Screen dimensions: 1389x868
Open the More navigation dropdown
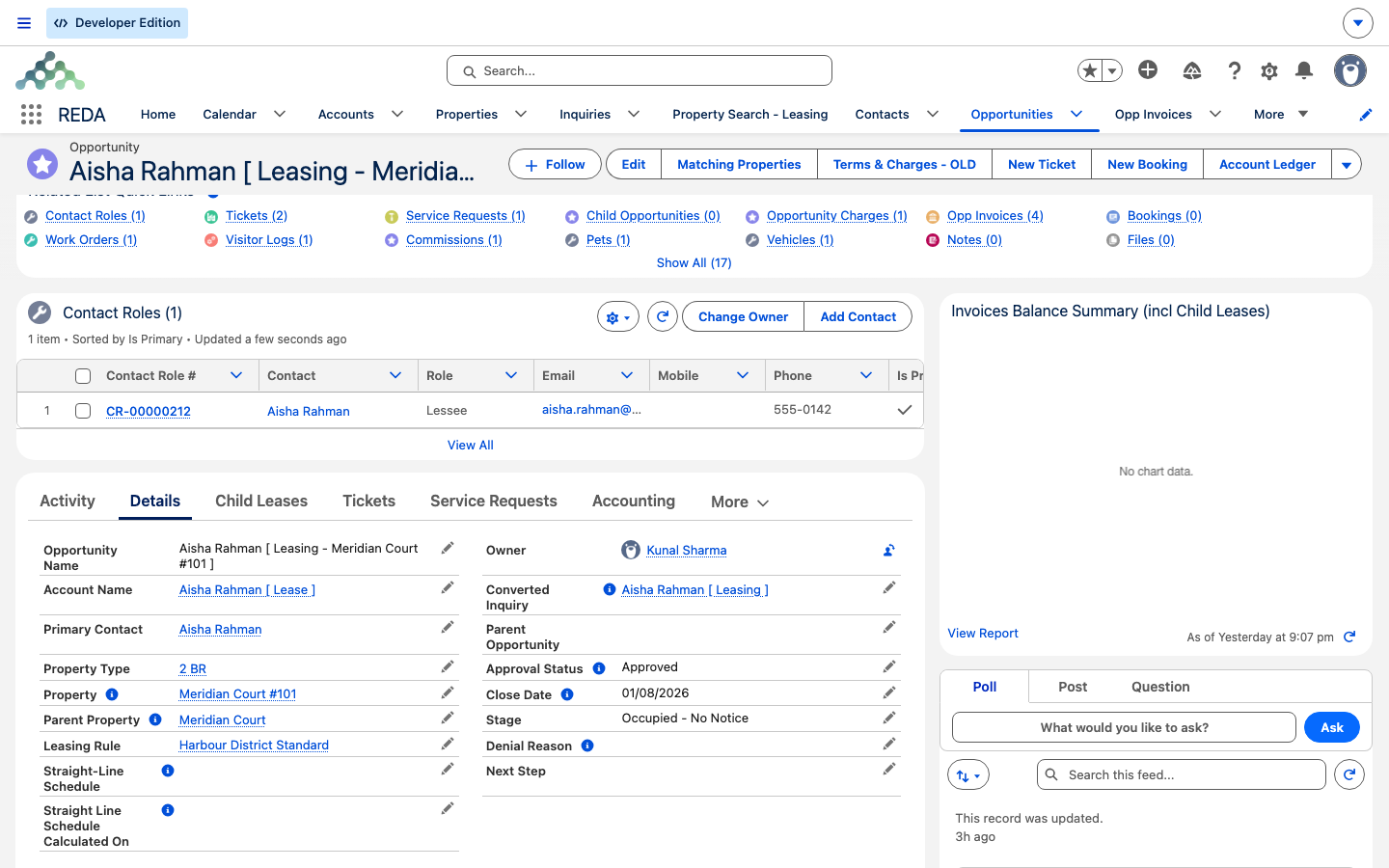click(x=1281, y=114)
